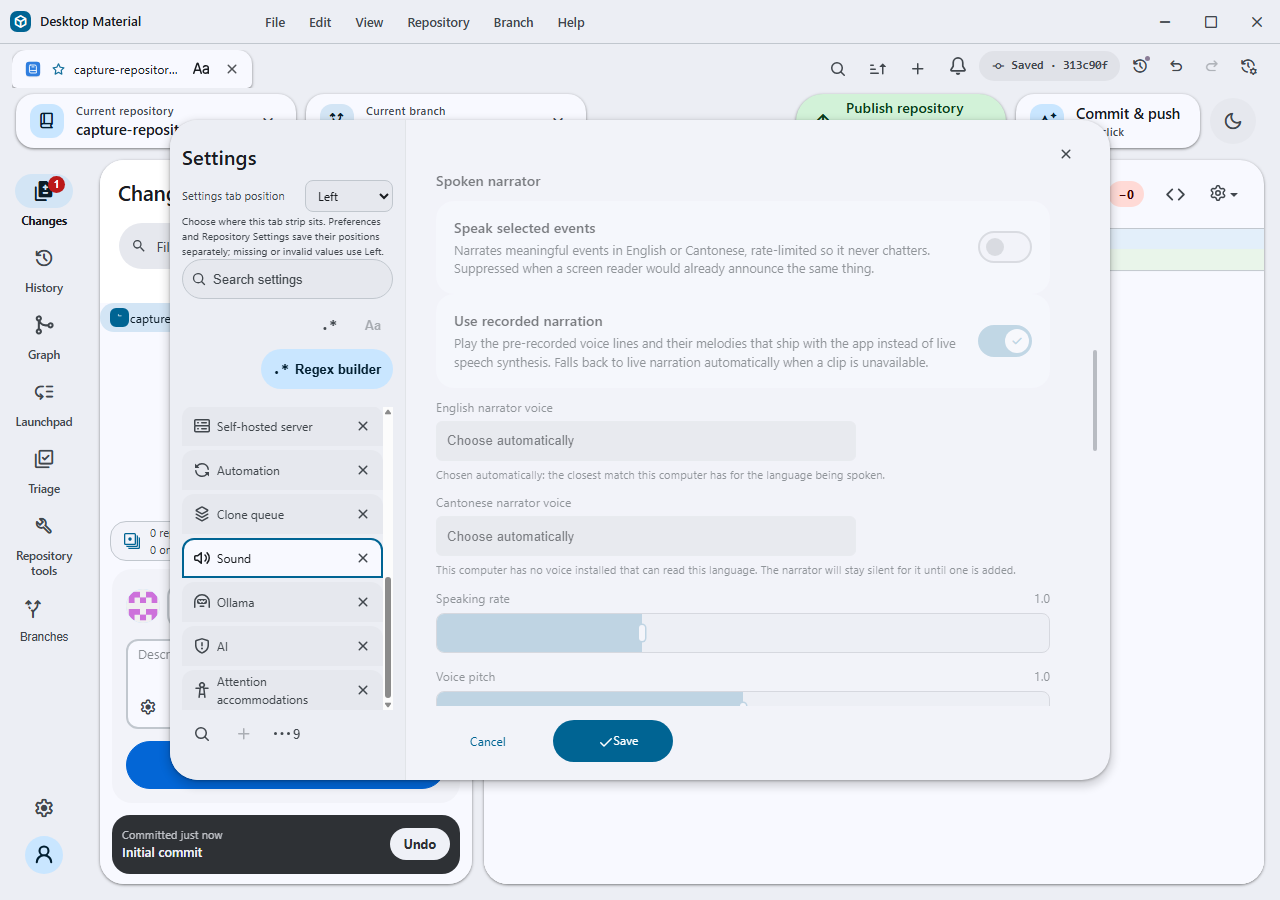Toggle Aa option in repository tab

click(201, 69)
